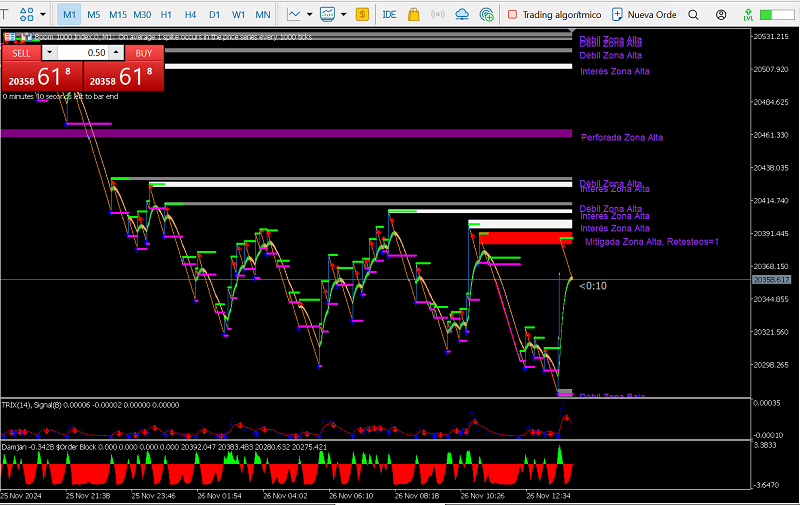Expand the chart type dropdown arrow
800x505 pixels.
tap(307, 15)
